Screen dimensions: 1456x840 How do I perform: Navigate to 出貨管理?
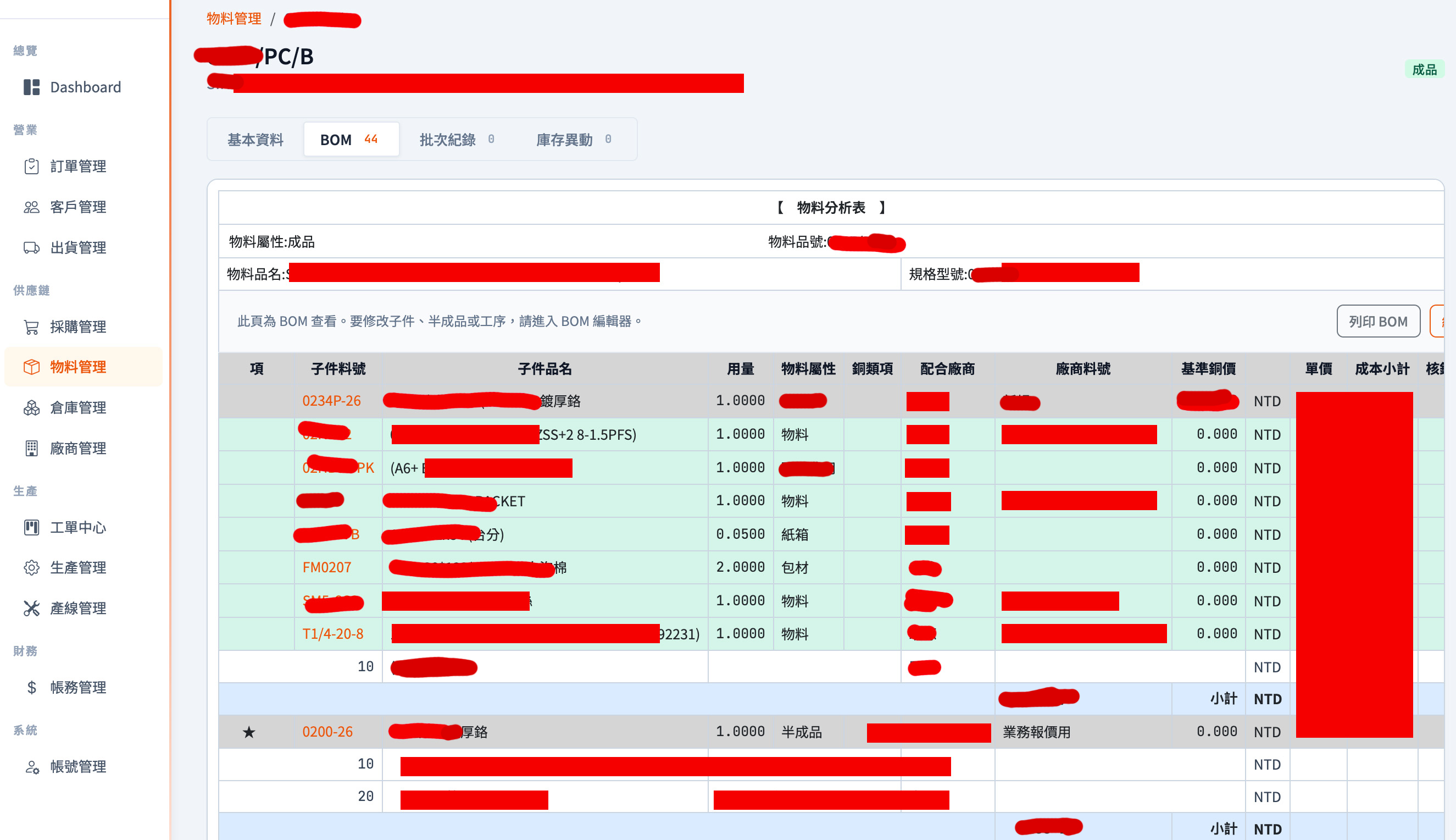[83, 247]
